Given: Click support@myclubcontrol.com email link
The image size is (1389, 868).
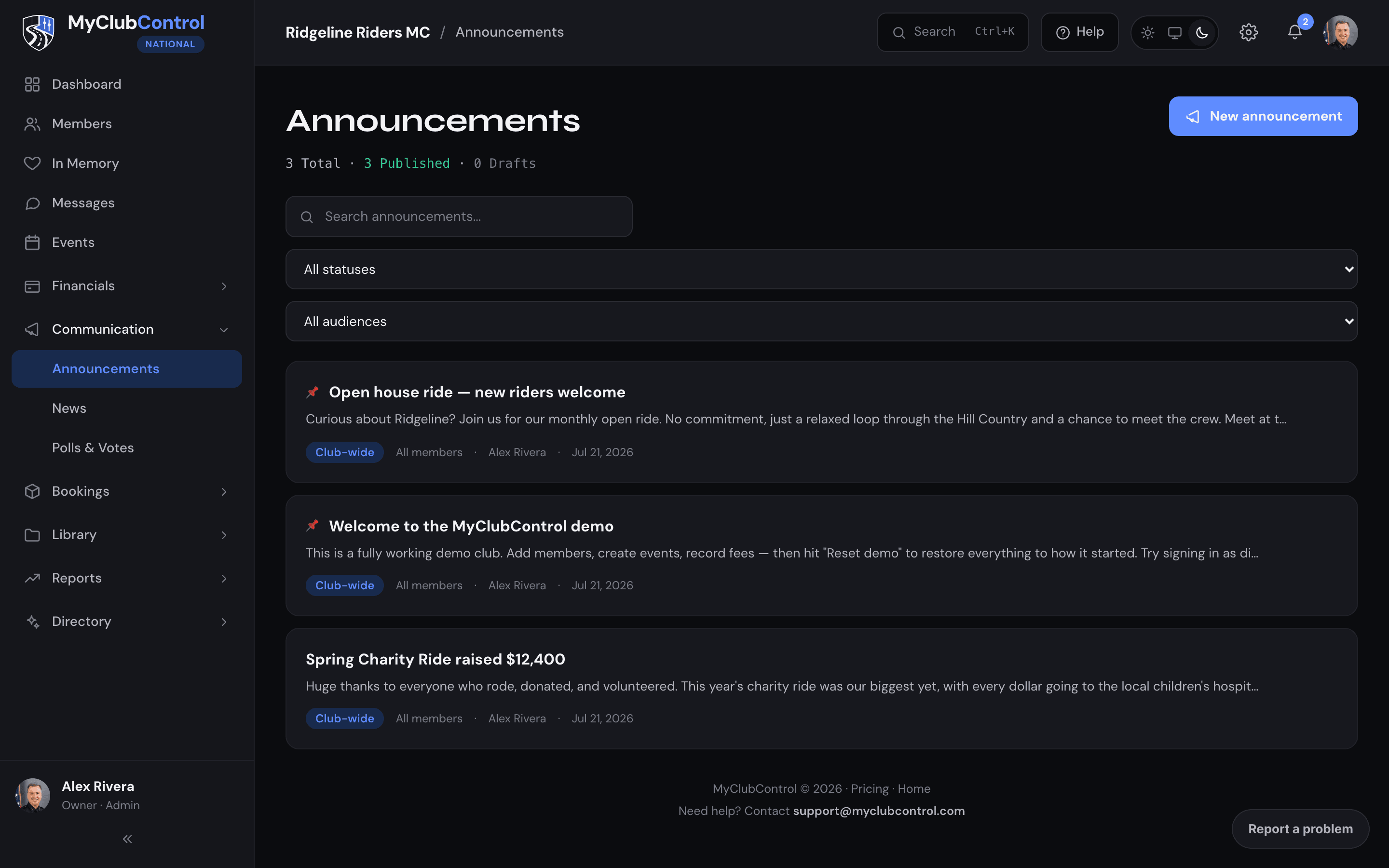Looking at the screenshot, I should pos(879,811).
